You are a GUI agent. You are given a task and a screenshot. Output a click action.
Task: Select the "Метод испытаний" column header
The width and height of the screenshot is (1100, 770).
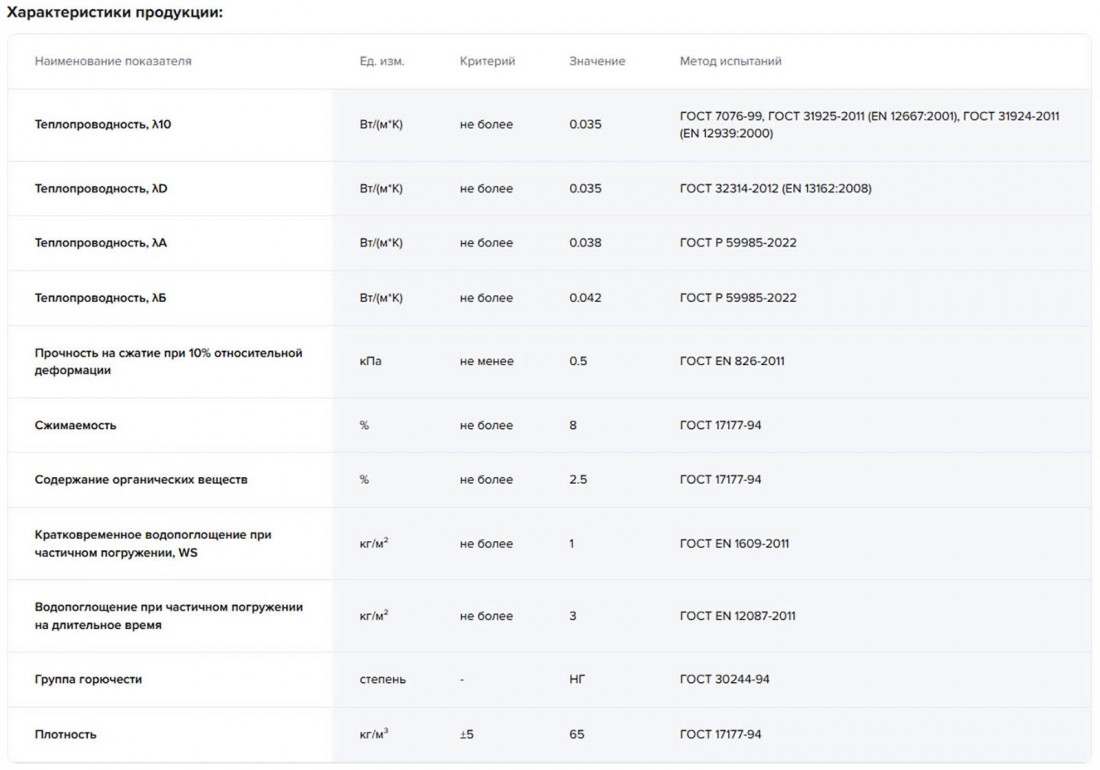click(x=730, y=61)
